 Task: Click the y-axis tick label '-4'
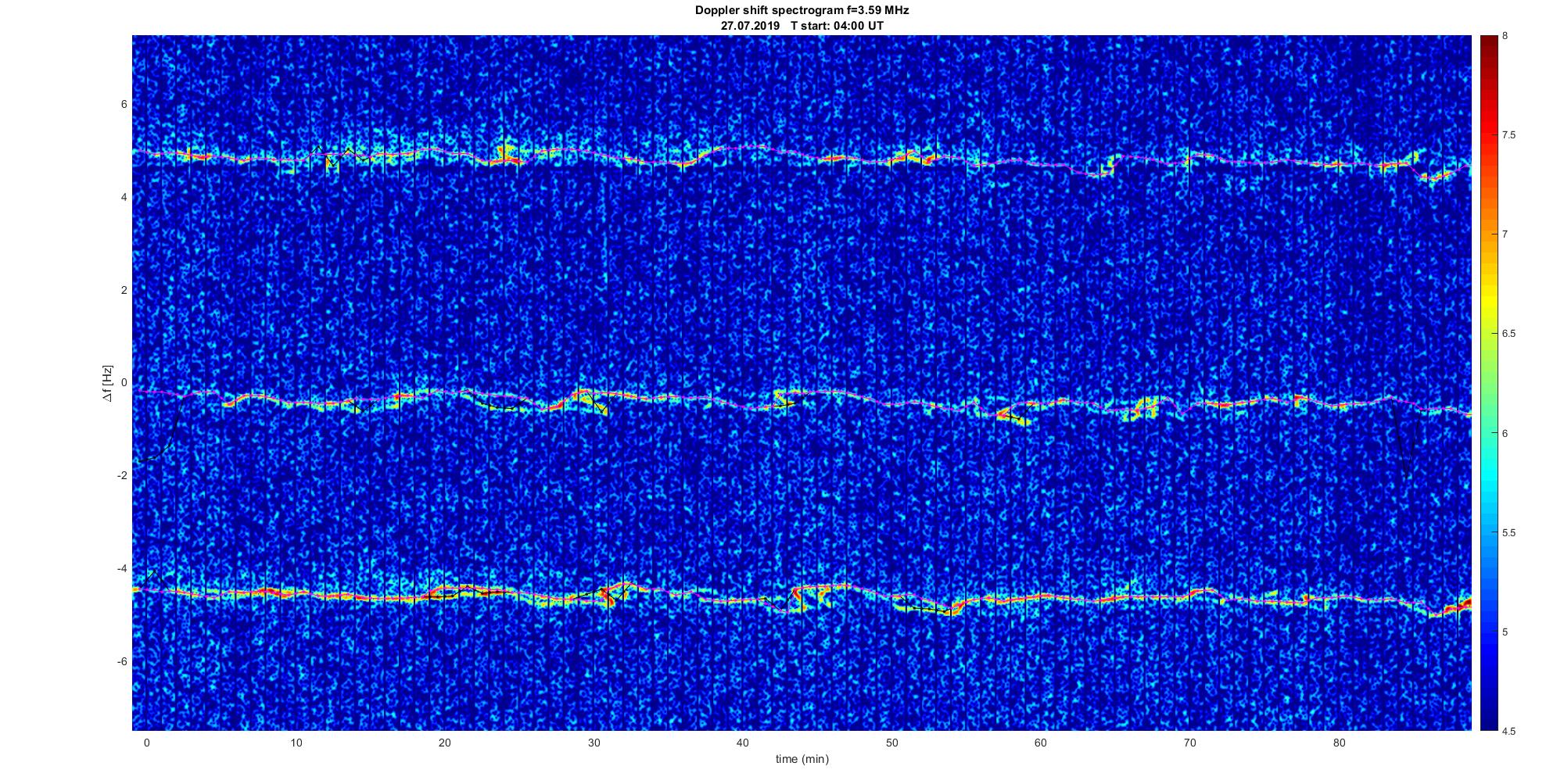[x=122, y=568]
